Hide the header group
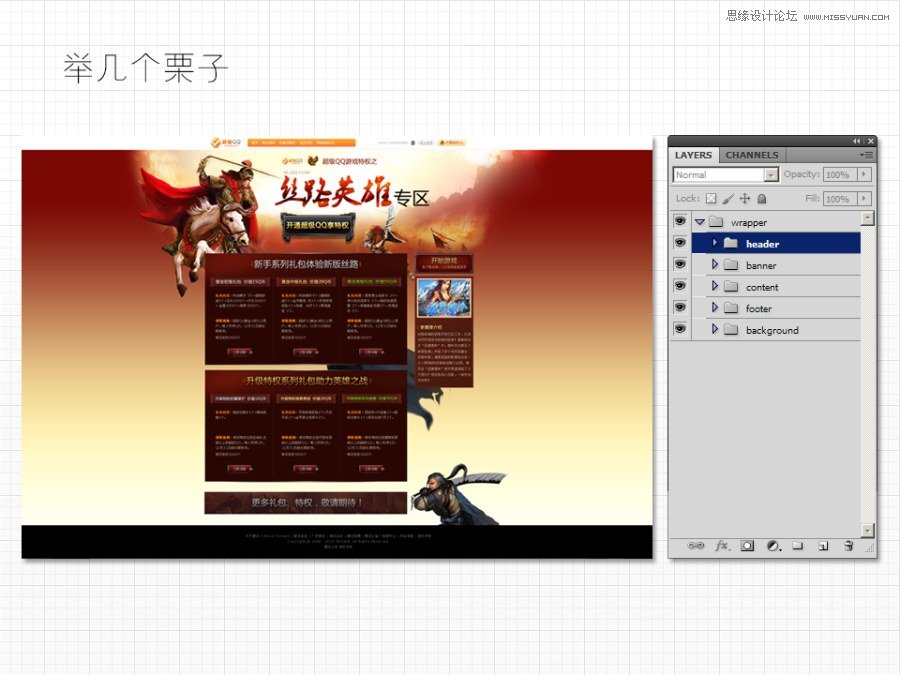This screenshot has width=900, height=675. pyautogui.click(x=680, y=243)
